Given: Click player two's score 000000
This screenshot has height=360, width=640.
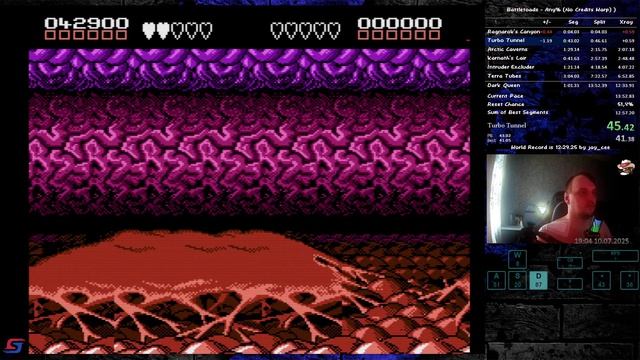Looking at the screenshot, I should click(x=400, y=23).
